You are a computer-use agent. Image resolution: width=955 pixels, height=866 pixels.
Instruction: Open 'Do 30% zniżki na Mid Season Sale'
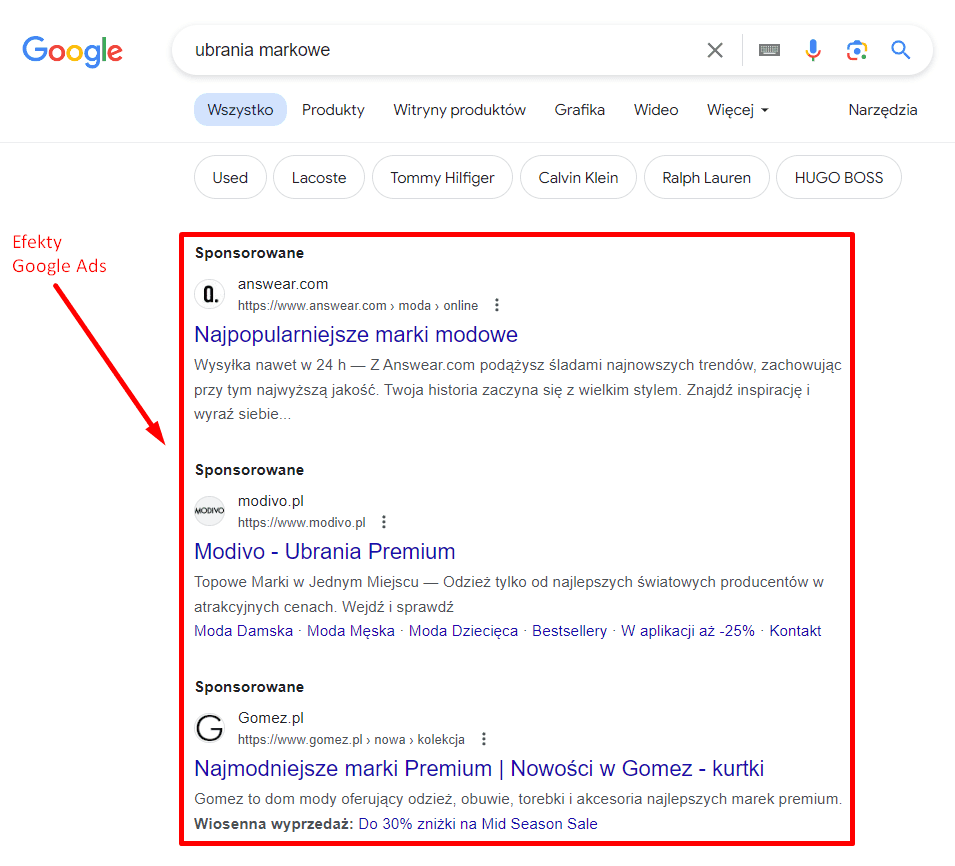click(x=478, y=823)
